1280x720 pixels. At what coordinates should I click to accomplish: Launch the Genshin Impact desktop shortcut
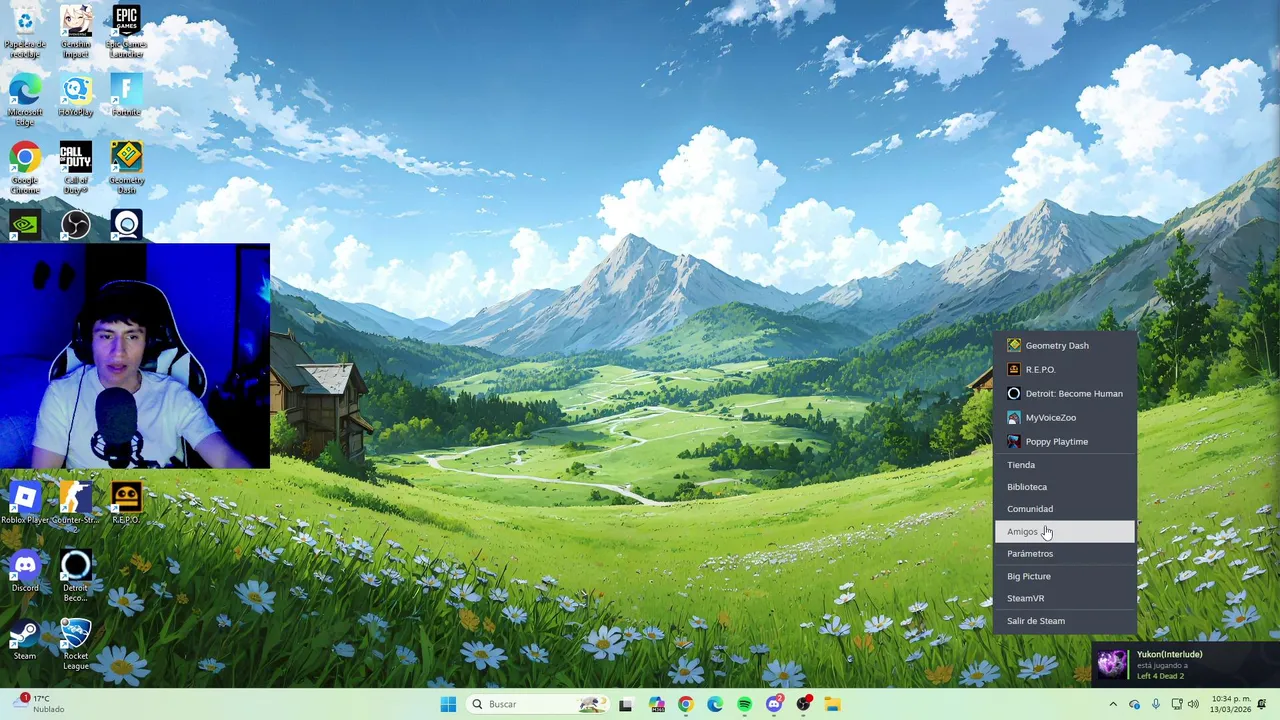click(x=76, y=32)
